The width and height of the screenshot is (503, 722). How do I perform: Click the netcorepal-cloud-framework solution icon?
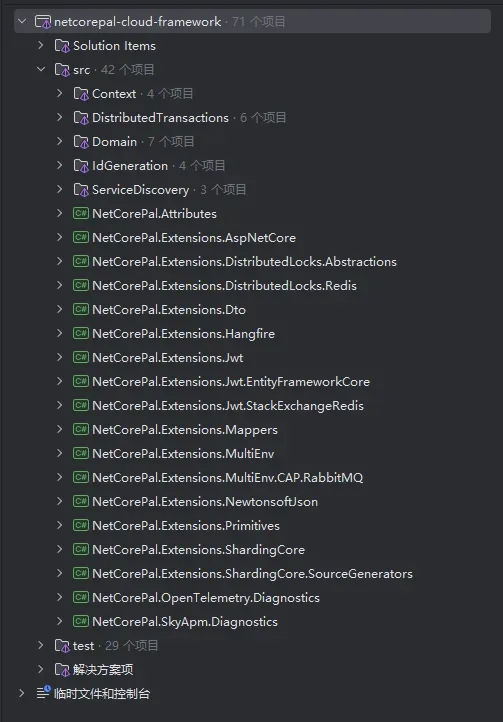[43, 22]
